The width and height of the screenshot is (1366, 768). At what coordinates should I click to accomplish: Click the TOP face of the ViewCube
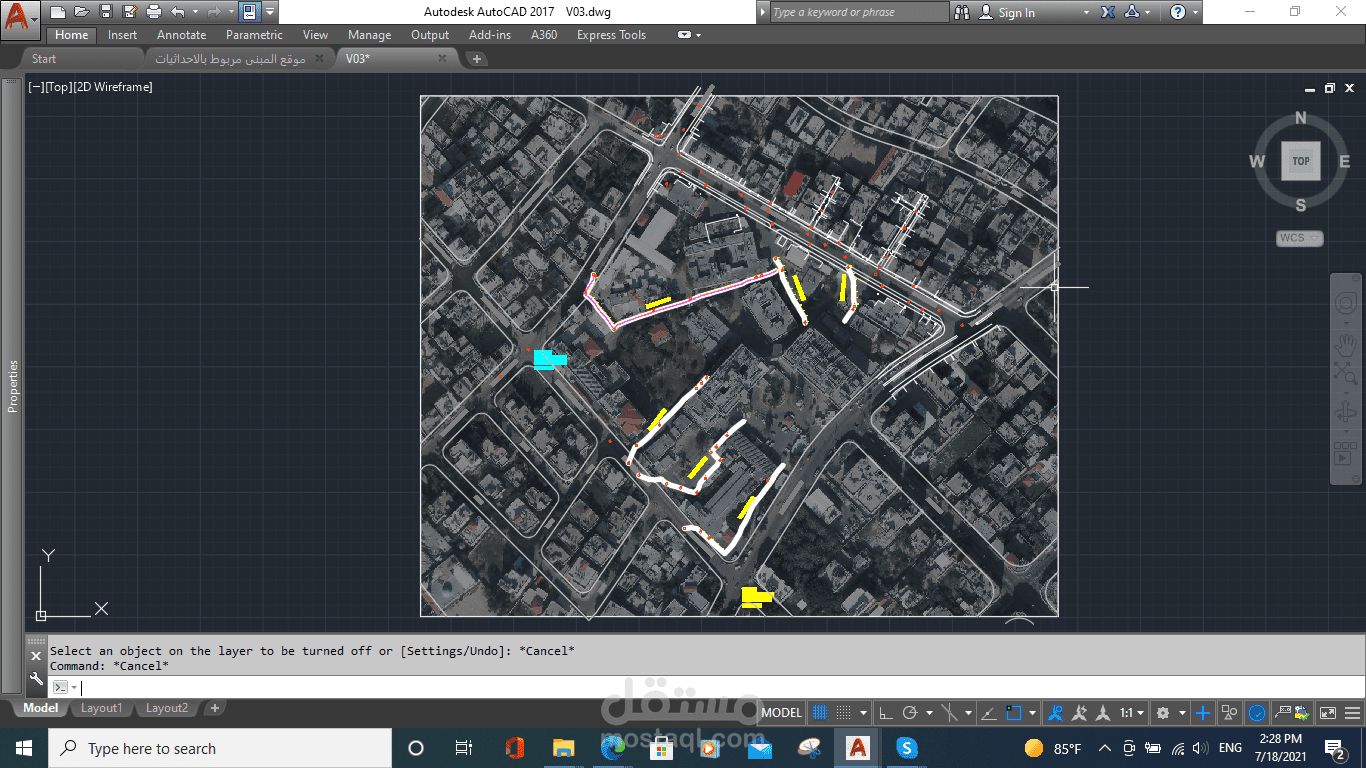click(x=1301, y=161)
